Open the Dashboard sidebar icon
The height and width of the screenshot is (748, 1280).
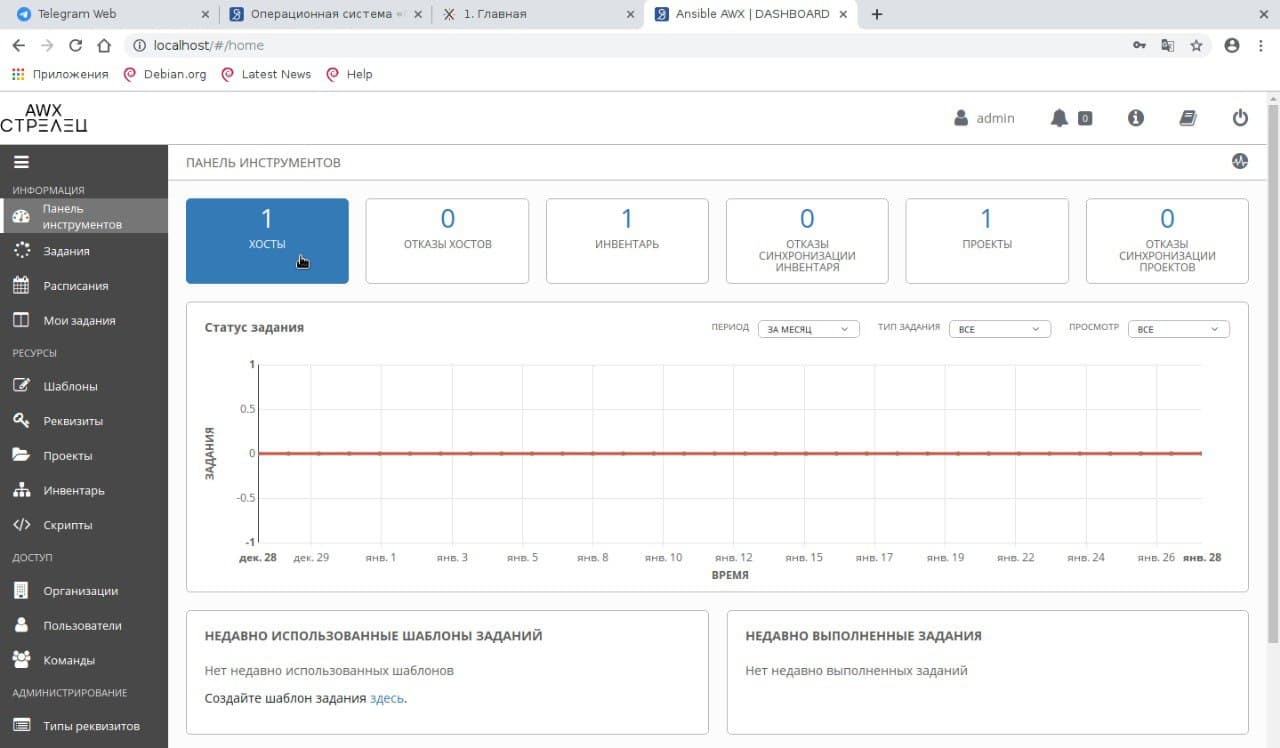(x=21, y=217)
